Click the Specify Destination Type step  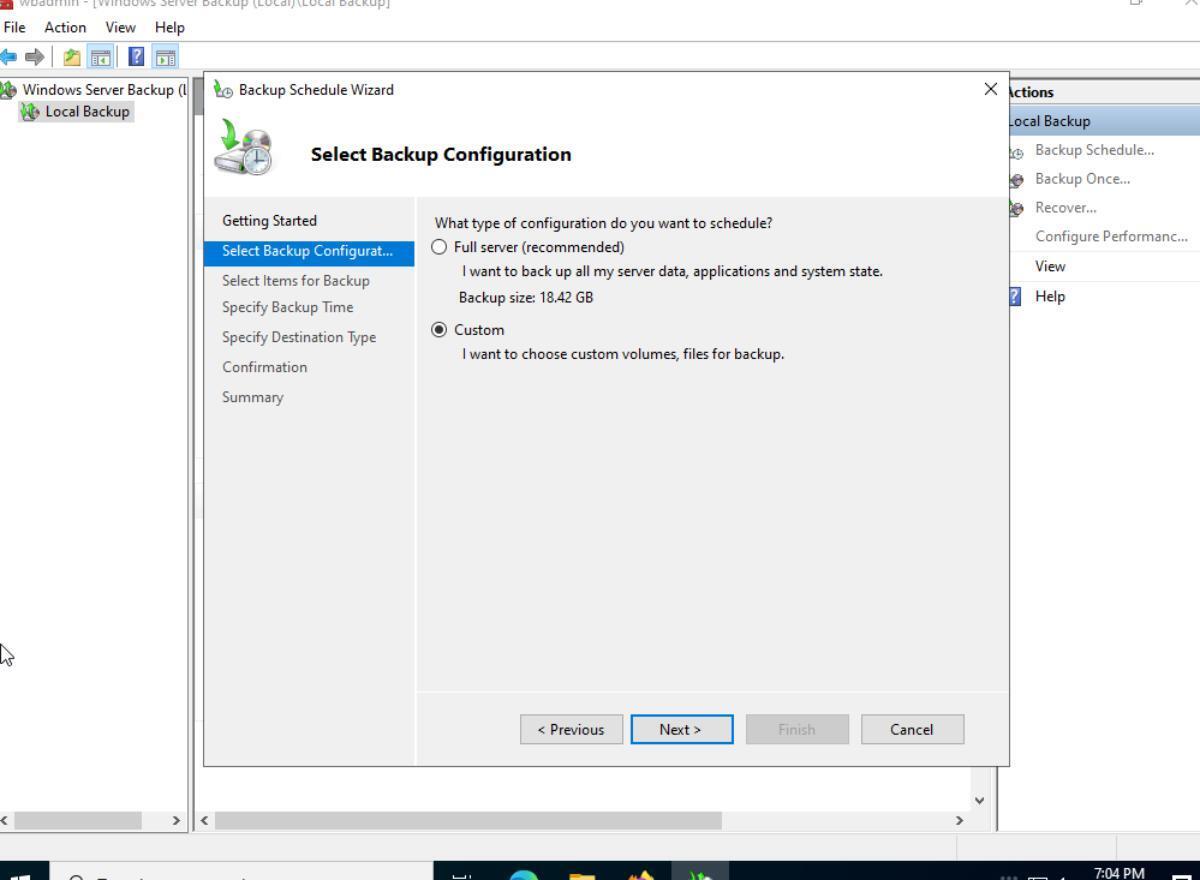[299, 337]
